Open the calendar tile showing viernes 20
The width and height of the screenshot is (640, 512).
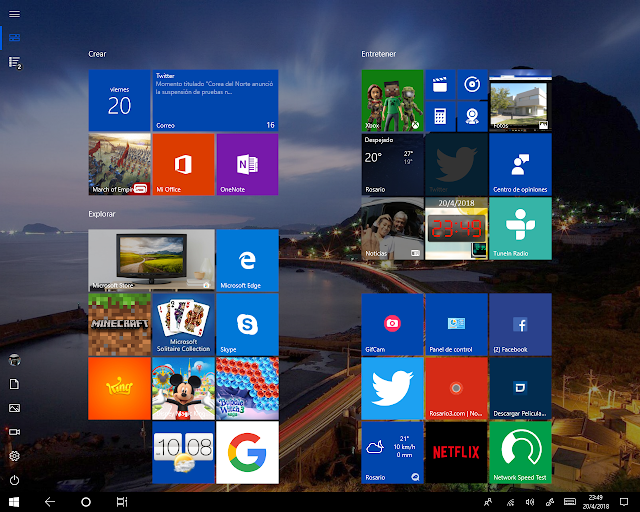[119, 100]
